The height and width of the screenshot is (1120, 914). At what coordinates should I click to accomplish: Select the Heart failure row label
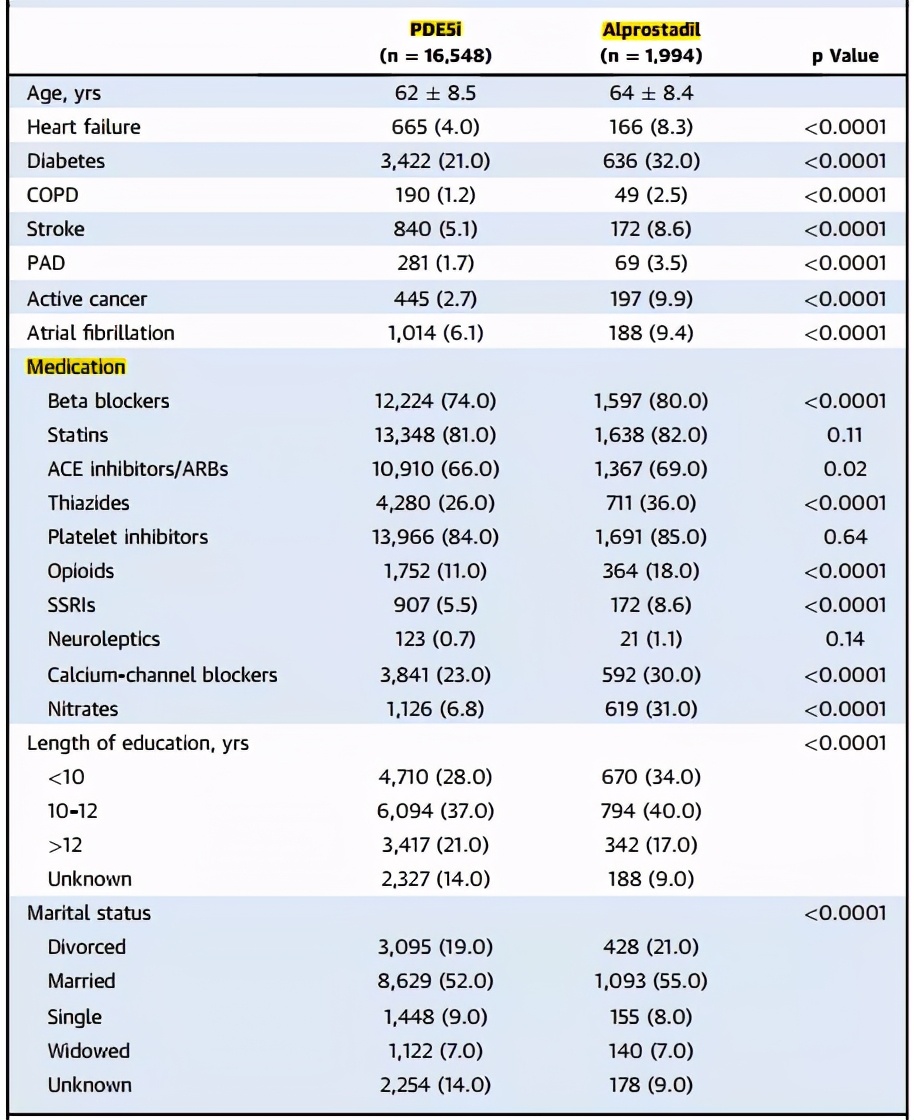point(83,127)
